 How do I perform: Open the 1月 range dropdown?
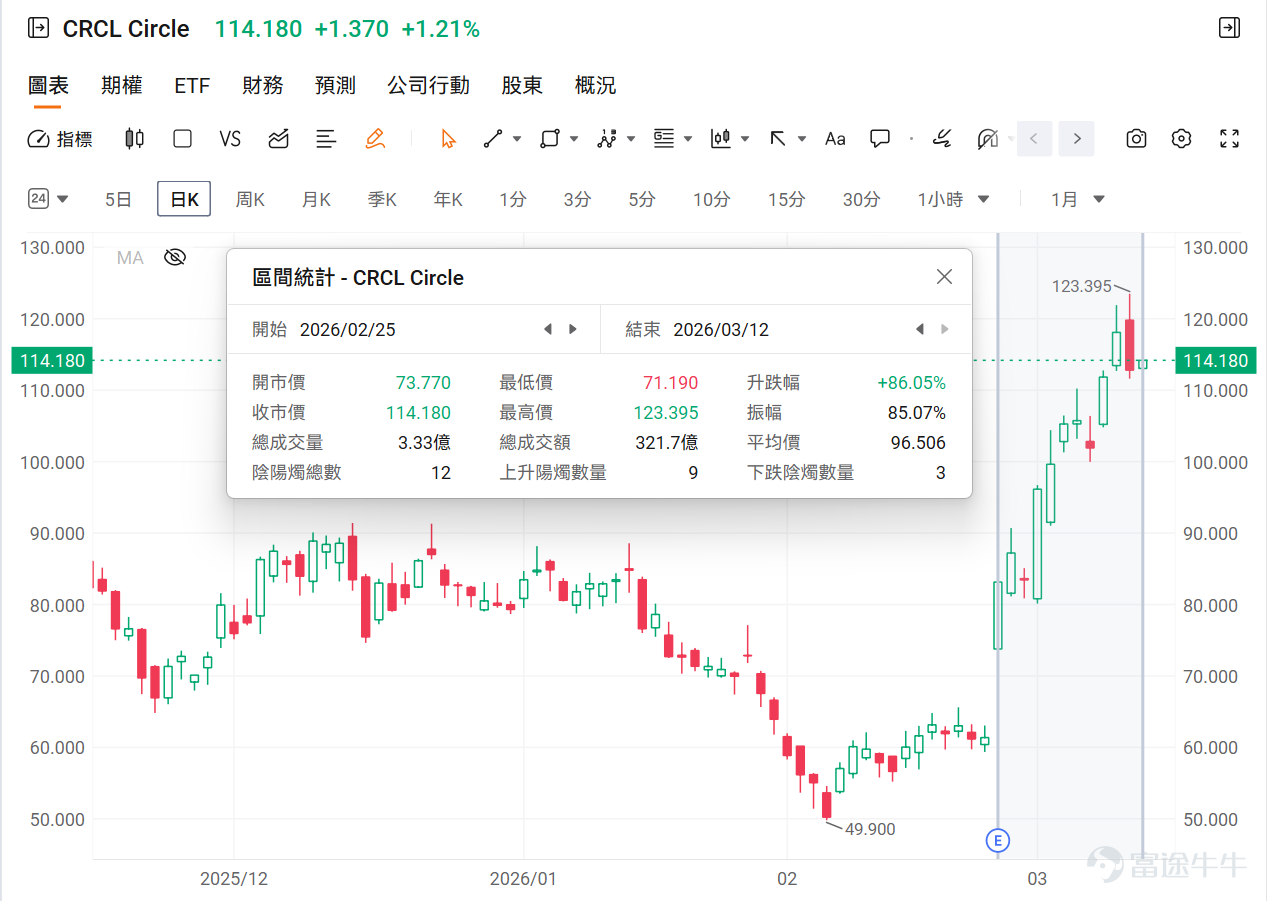[x=1078, y=200]
